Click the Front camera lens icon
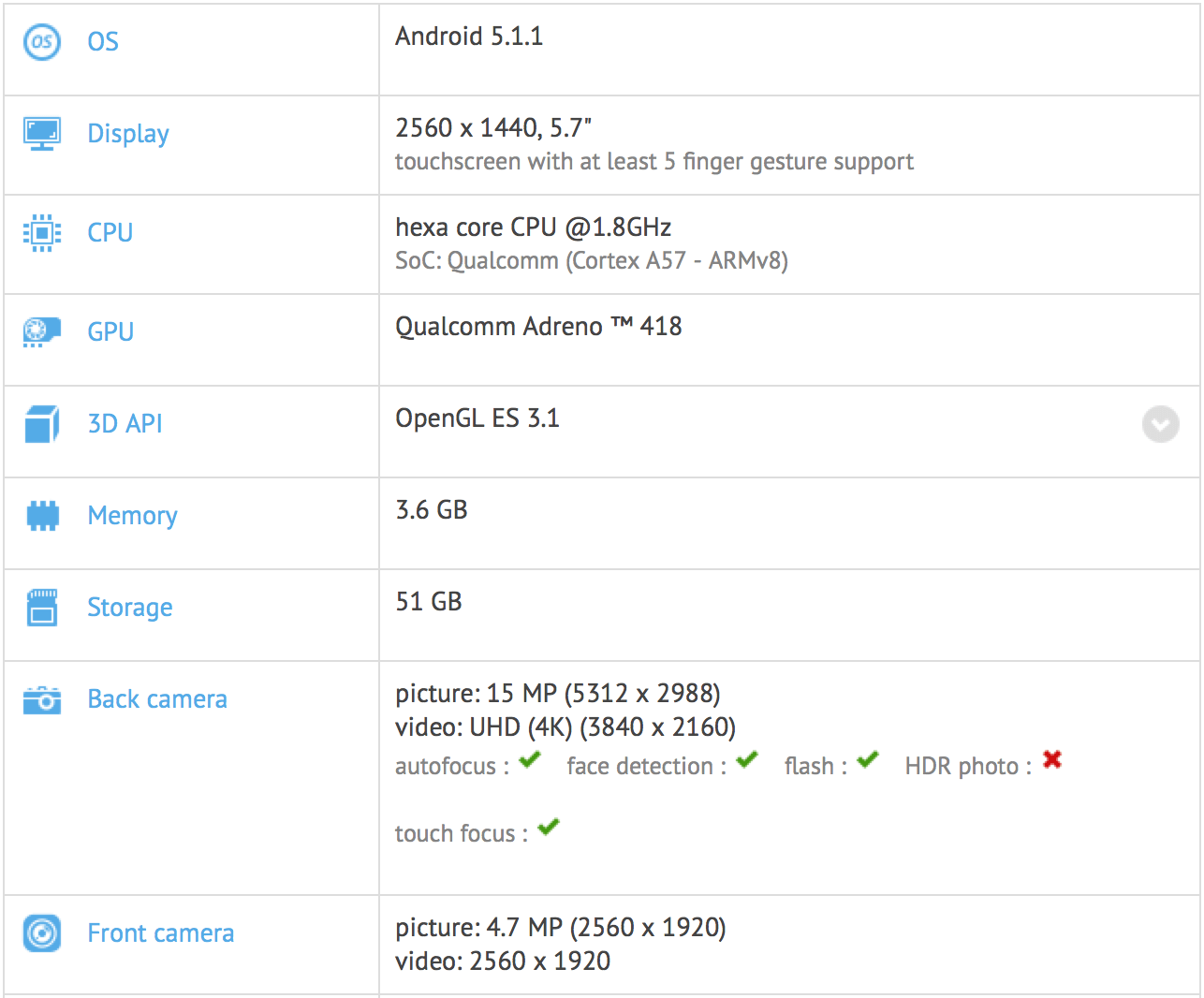This screenshot has height=998, width=1204. [42, 933]
